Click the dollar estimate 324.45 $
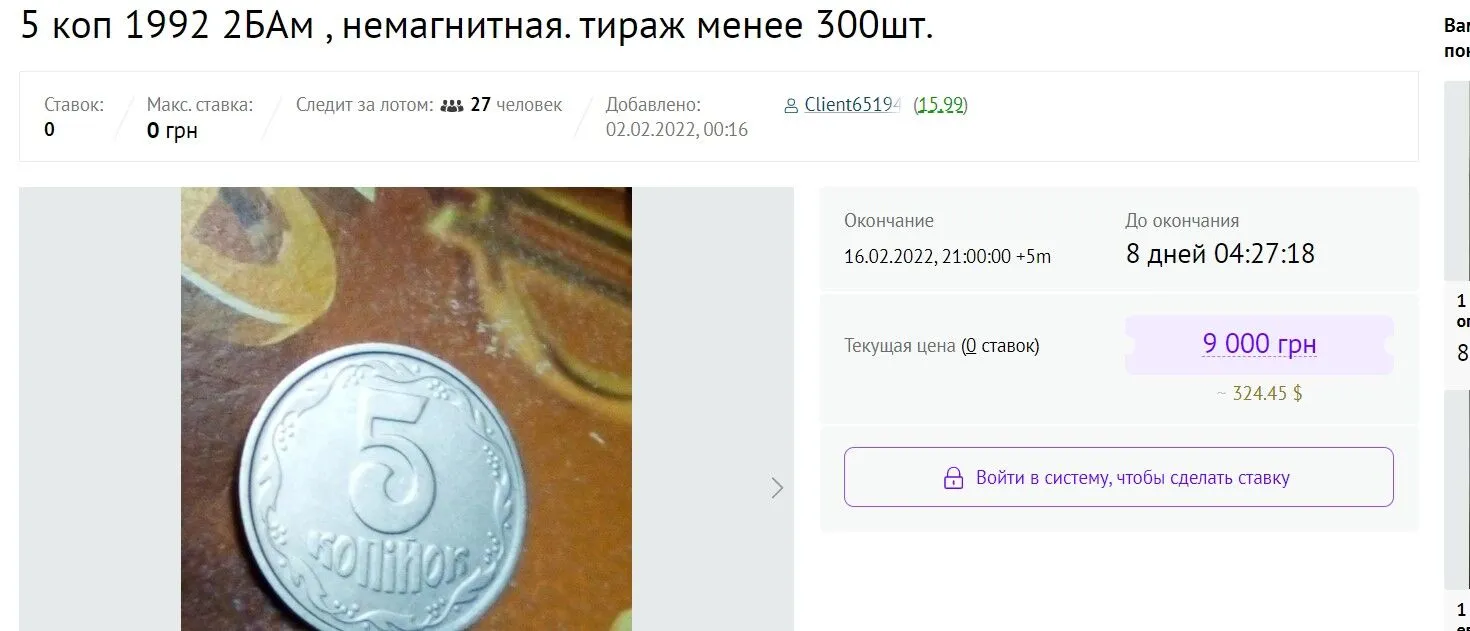The height and width of the screenshot is (631, 1470). [1259, 393]
